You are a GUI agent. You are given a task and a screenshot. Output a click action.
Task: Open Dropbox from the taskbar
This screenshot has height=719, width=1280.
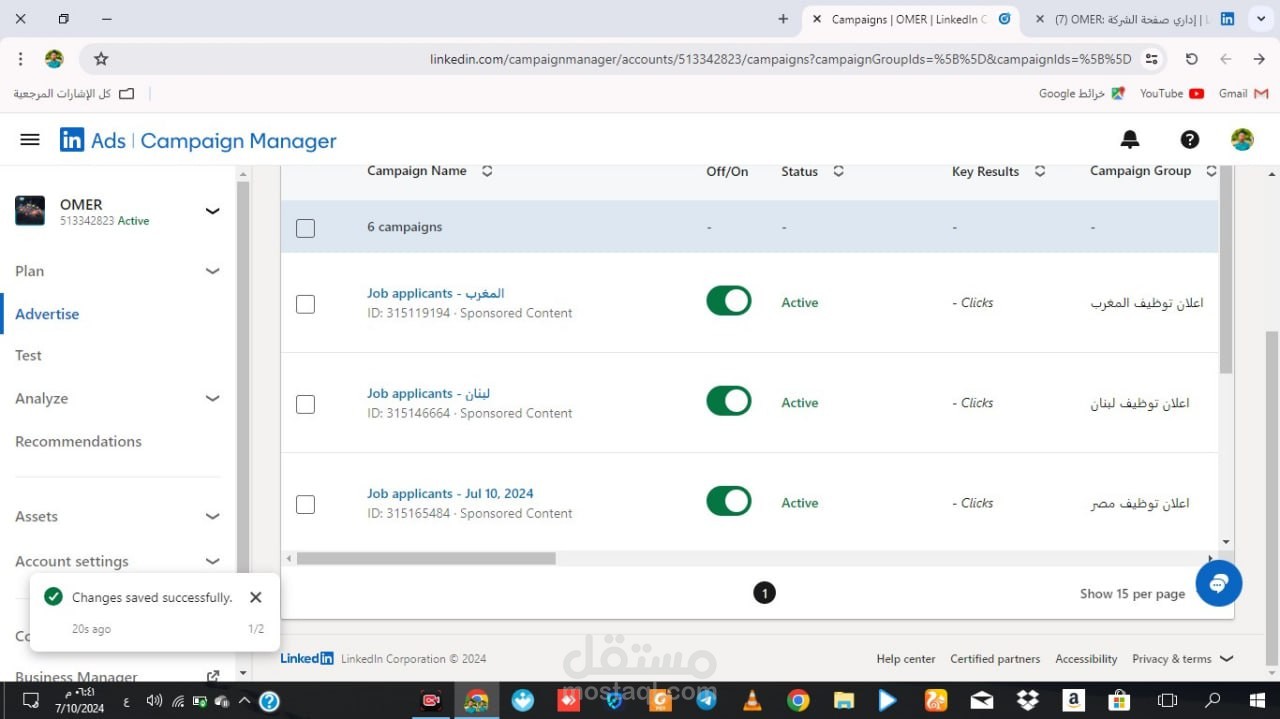[1027, 700]
